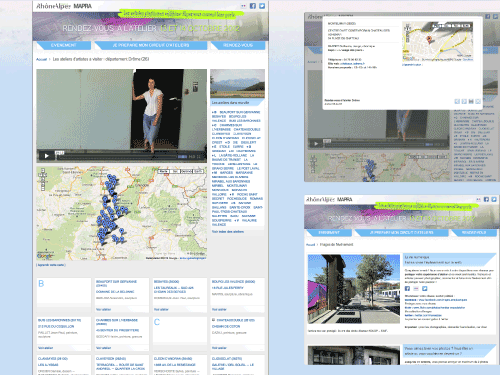Play the video of the woman in doorway
This screenshot has width=500, height=375.
coord(46,156)
